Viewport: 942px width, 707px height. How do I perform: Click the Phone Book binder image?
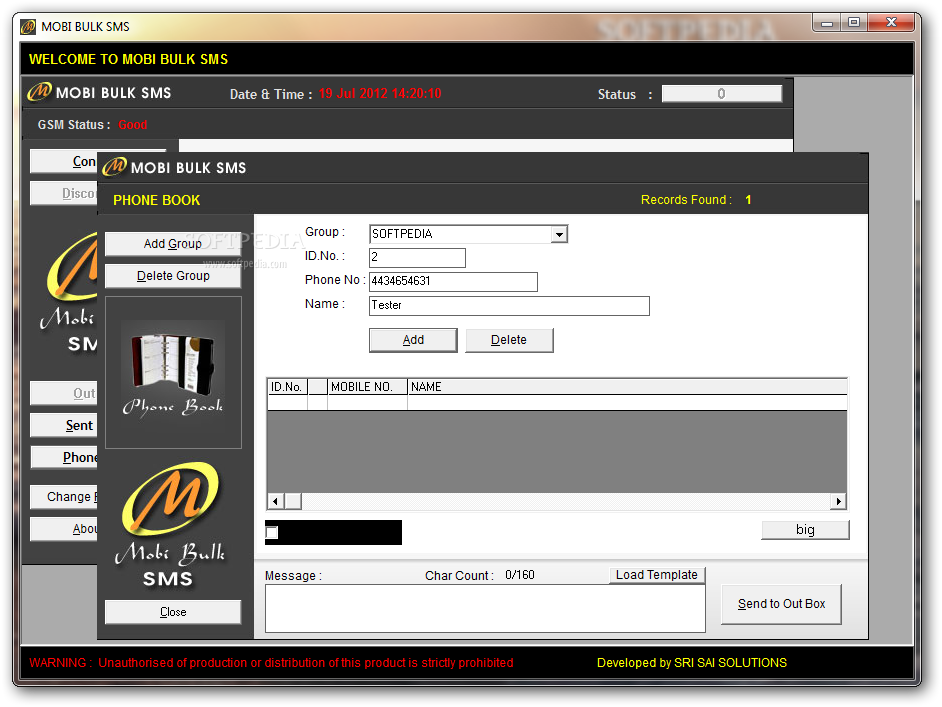(173, 372)
